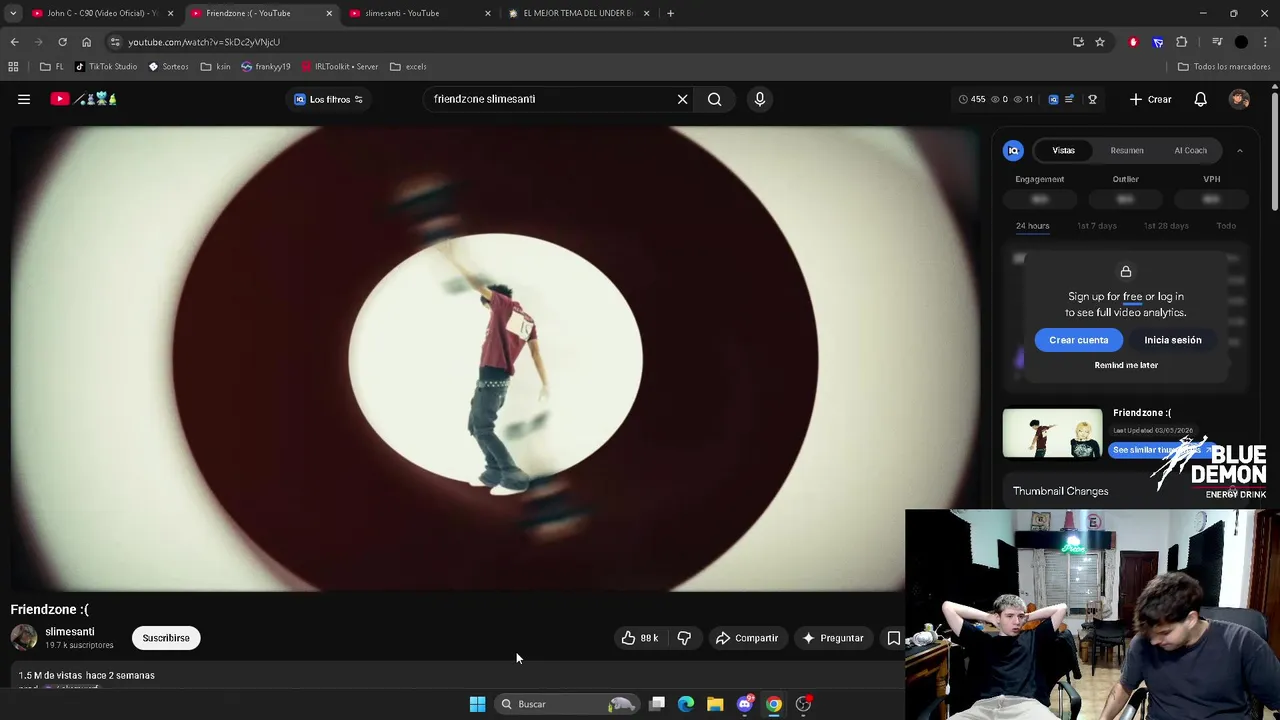
Task: Select the 1st 7 days range tab
Action: (1097, 226)
